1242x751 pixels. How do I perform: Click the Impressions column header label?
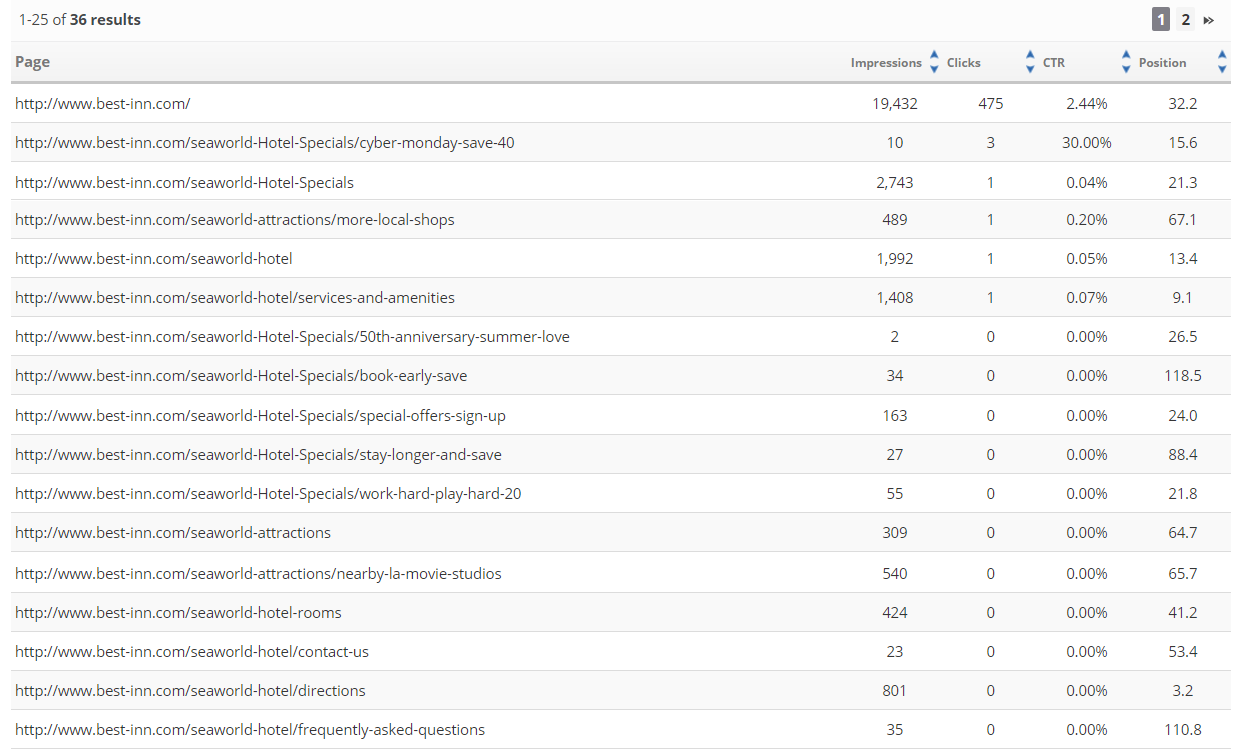click(x=886, y=63)
